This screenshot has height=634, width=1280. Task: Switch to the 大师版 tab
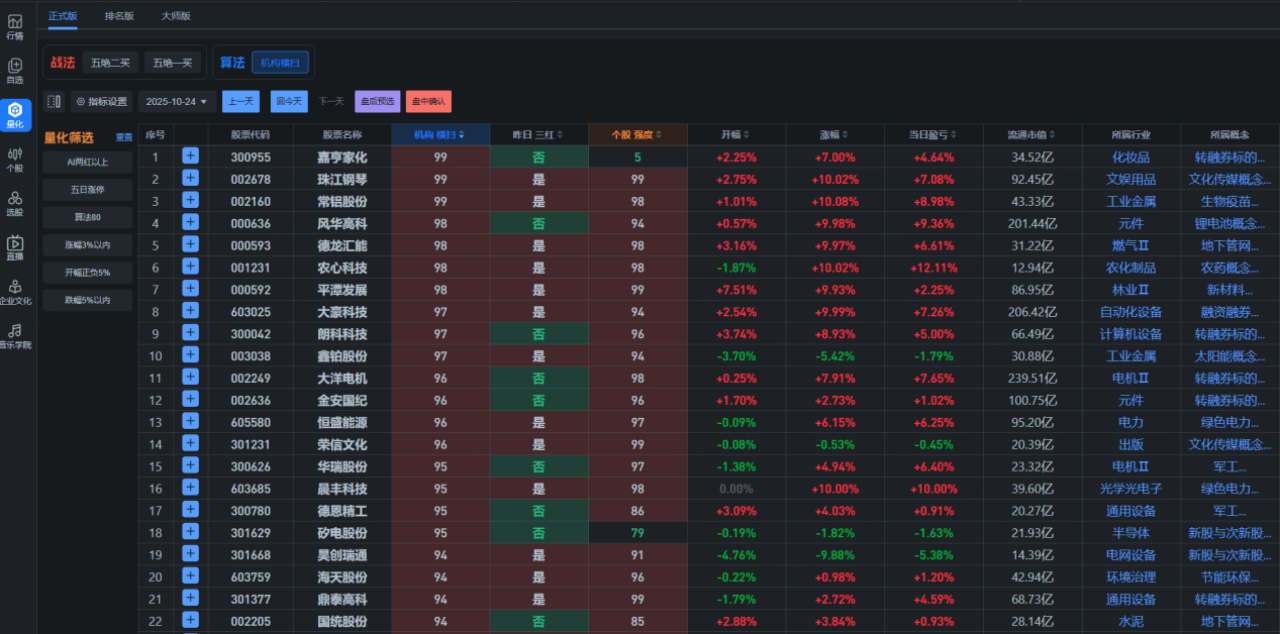176,16
